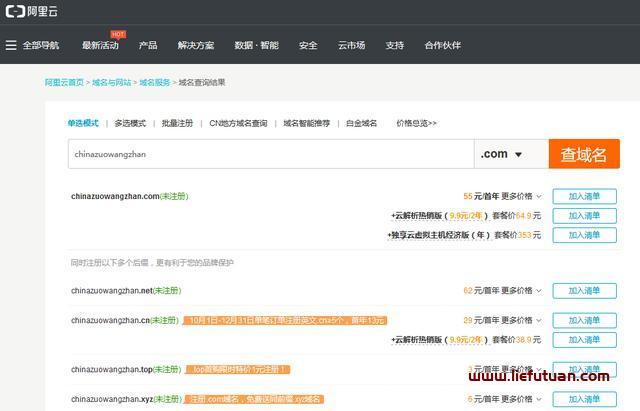Click chinazuowangzhan.net result text
The image size is (640, 411).
click(x=112, y=291)
